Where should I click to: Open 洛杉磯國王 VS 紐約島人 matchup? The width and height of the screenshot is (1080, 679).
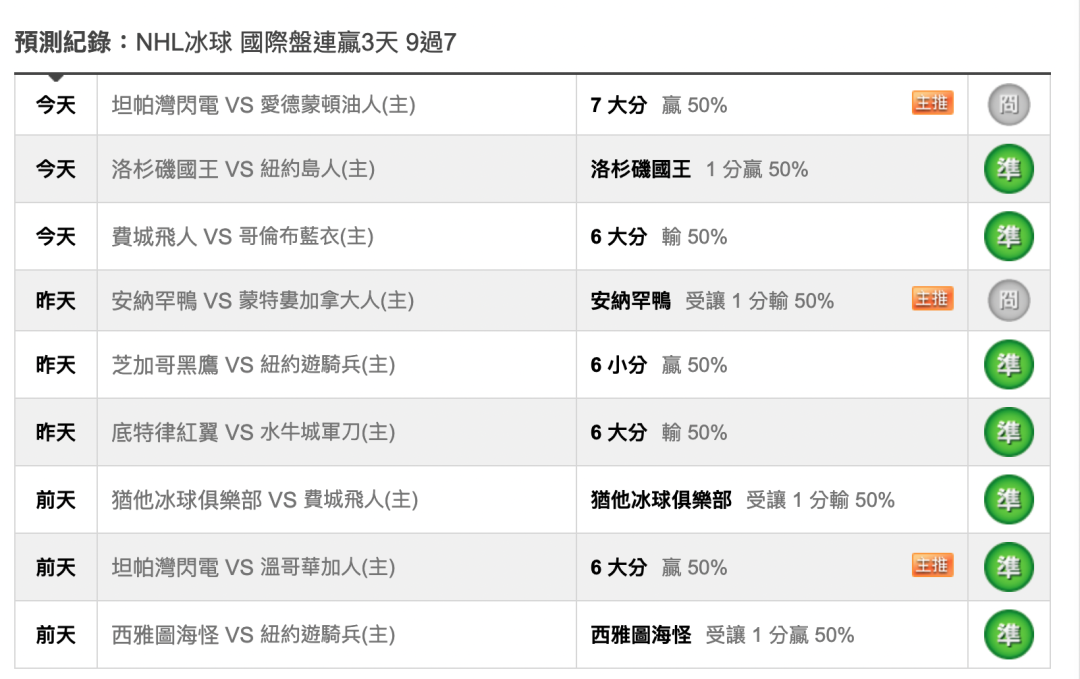(243, 169)
